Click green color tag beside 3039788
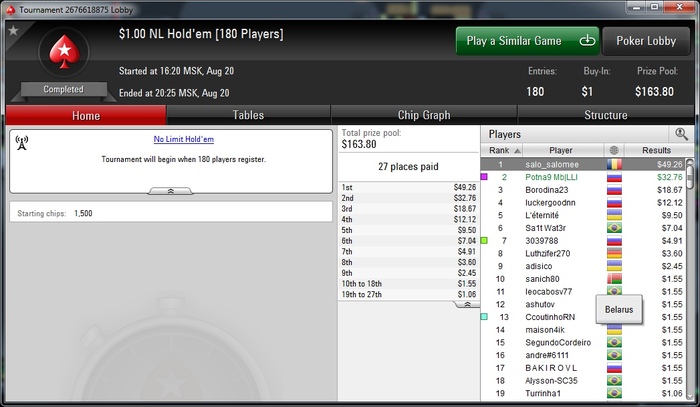 (x=484, y=241)
